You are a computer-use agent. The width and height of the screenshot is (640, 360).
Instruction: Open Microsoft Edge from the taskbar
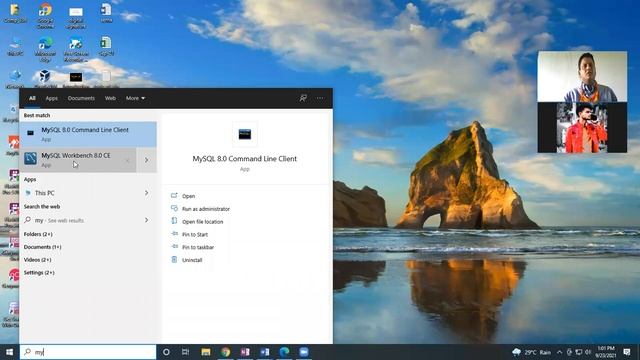[x=284, y=352]
